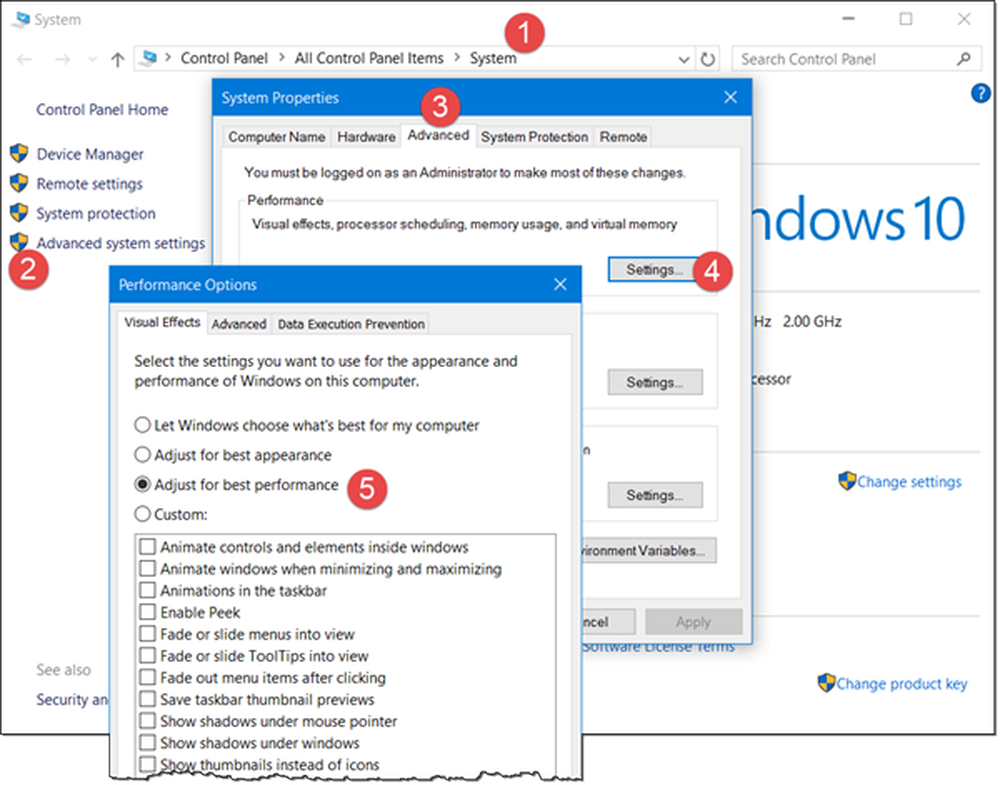Check Fade or slide ToolTips into view
The image size is (1000, 785).
pos(147,656)
